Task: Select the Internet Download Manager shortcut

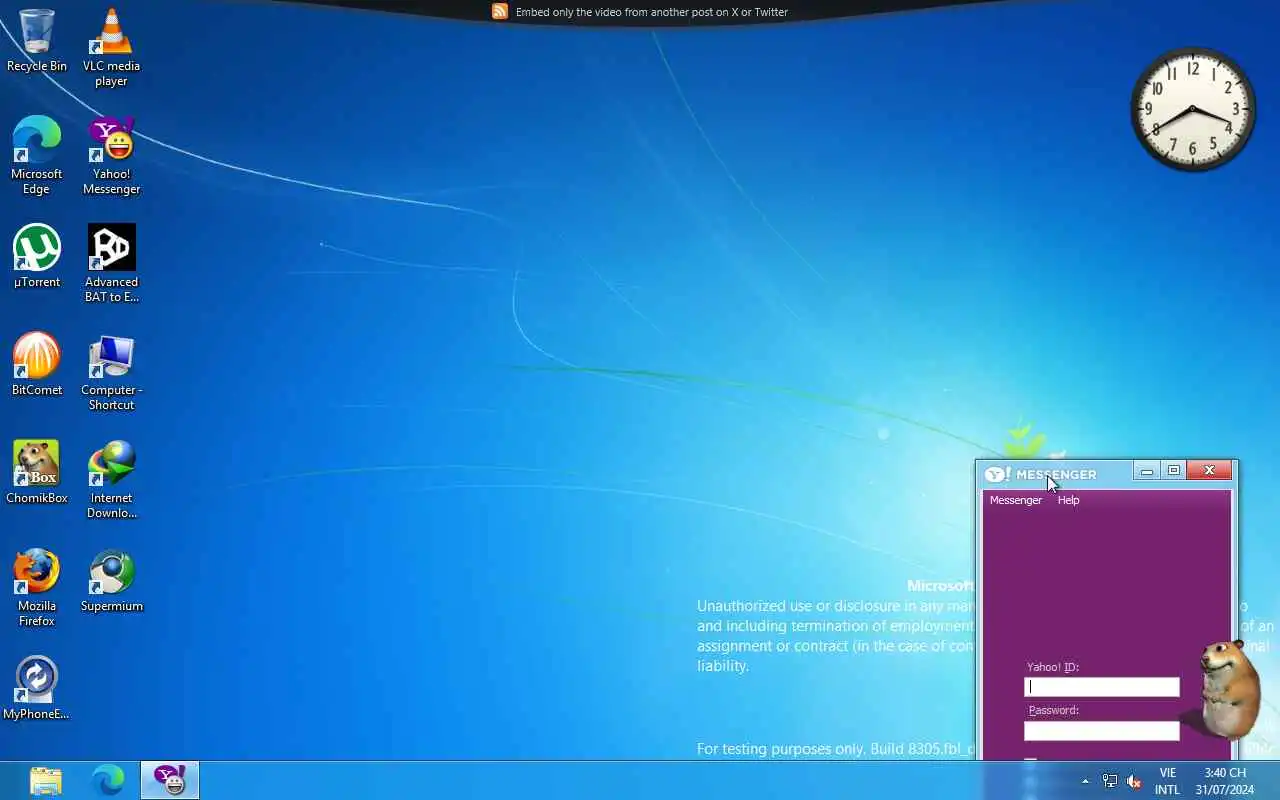Action: (x=111, y=479)
